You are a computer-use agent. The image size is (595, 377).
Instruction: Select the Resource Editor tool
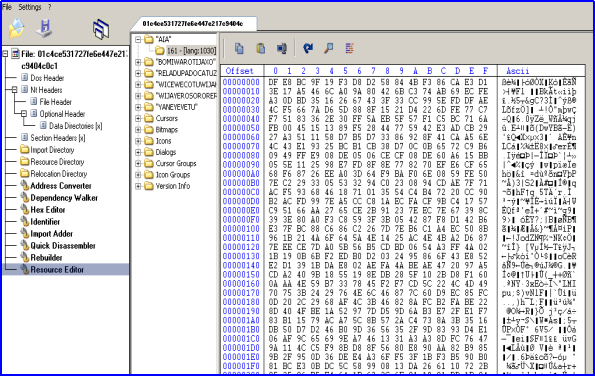[x=57, y=270]
